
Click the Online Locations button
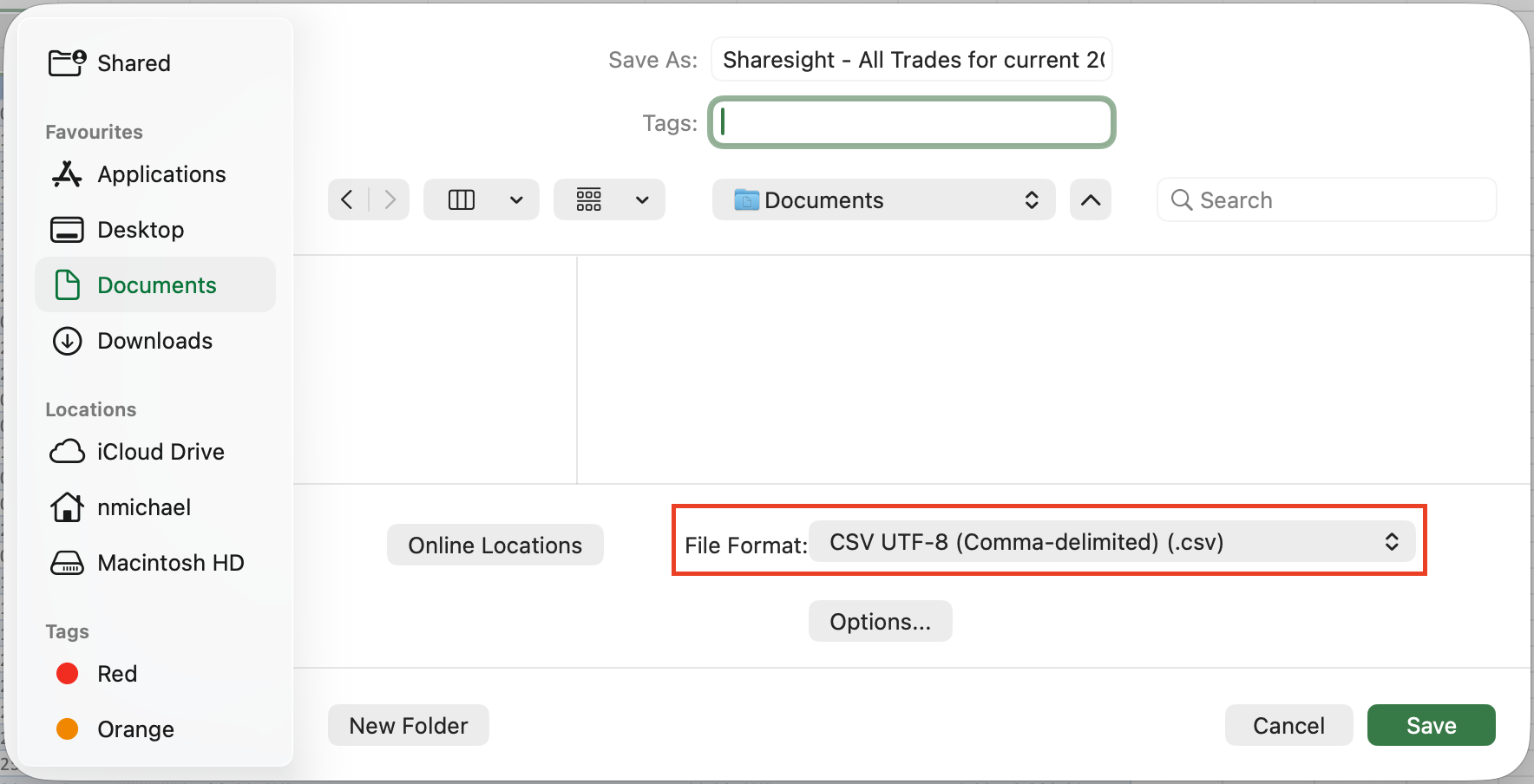[495, 545]
